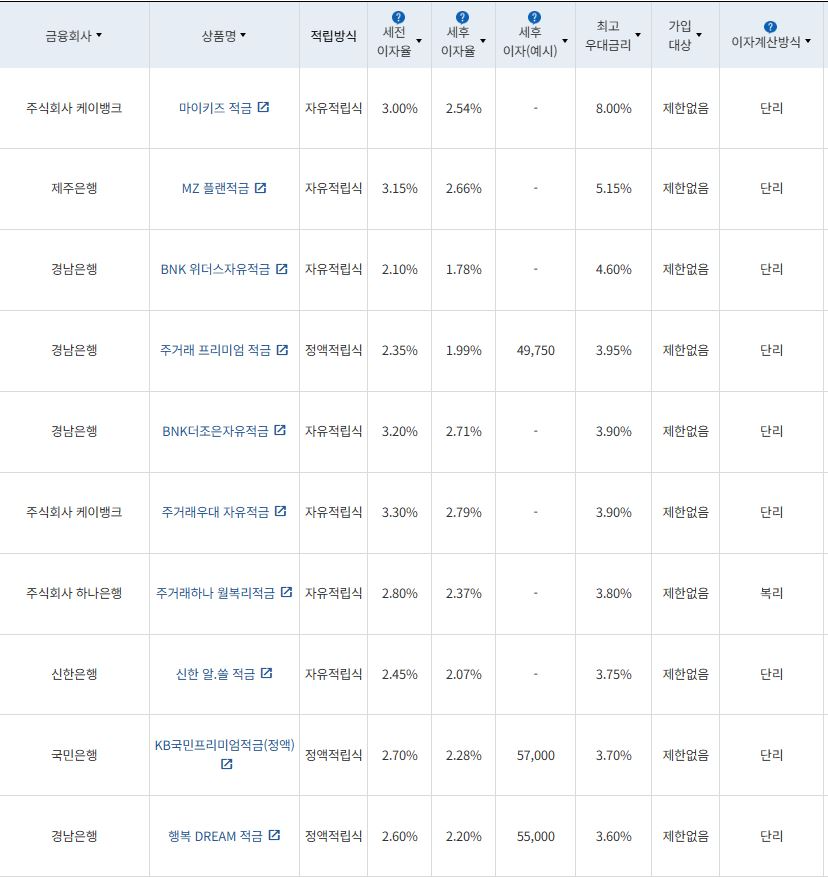This screenshot has height=877, width=828.
Task: Open help icon above 이자계산방식
Action: (770, 27)
